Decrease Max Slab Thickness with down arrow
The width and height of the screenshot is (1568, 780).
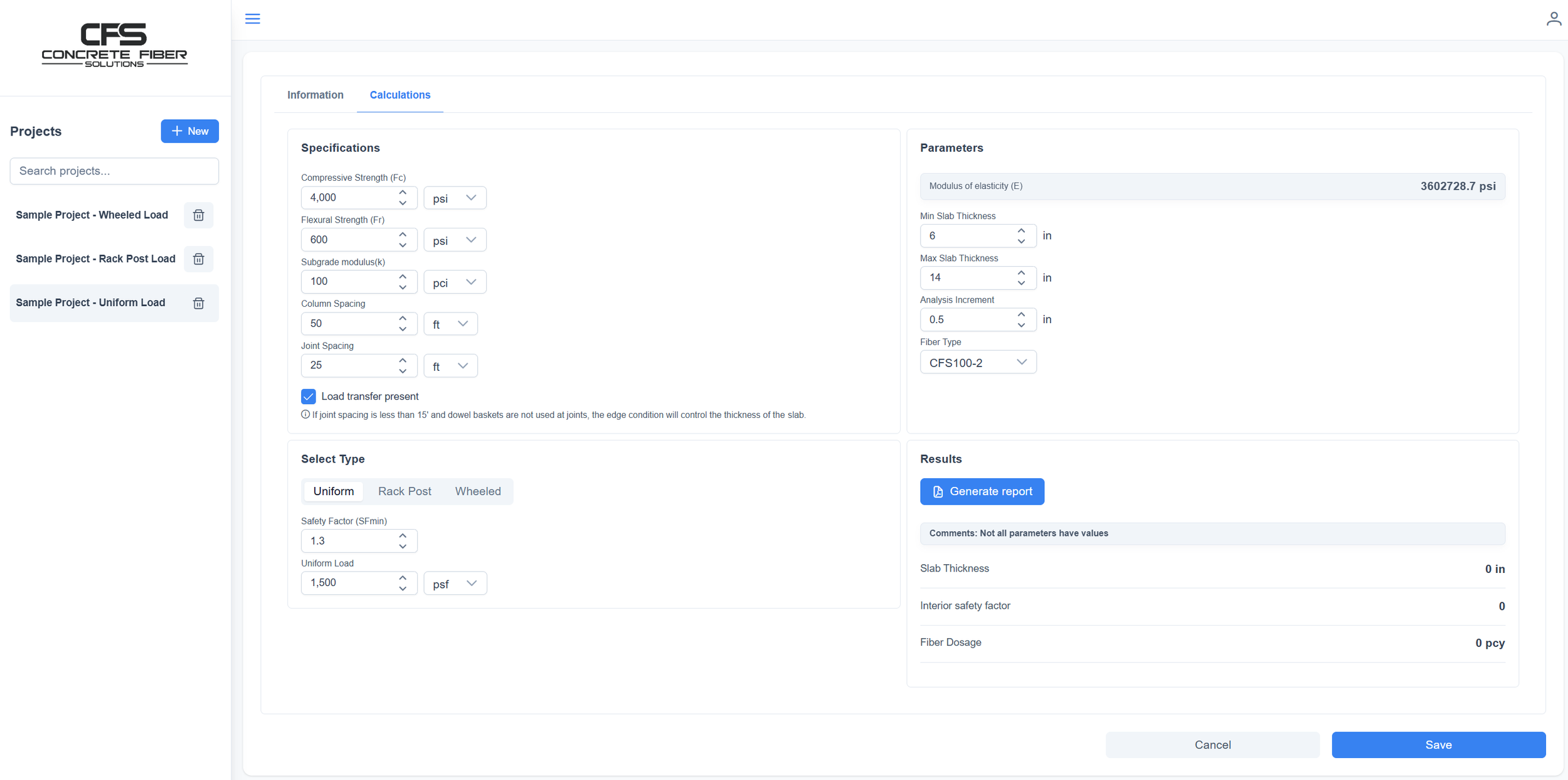(1021, 283)
